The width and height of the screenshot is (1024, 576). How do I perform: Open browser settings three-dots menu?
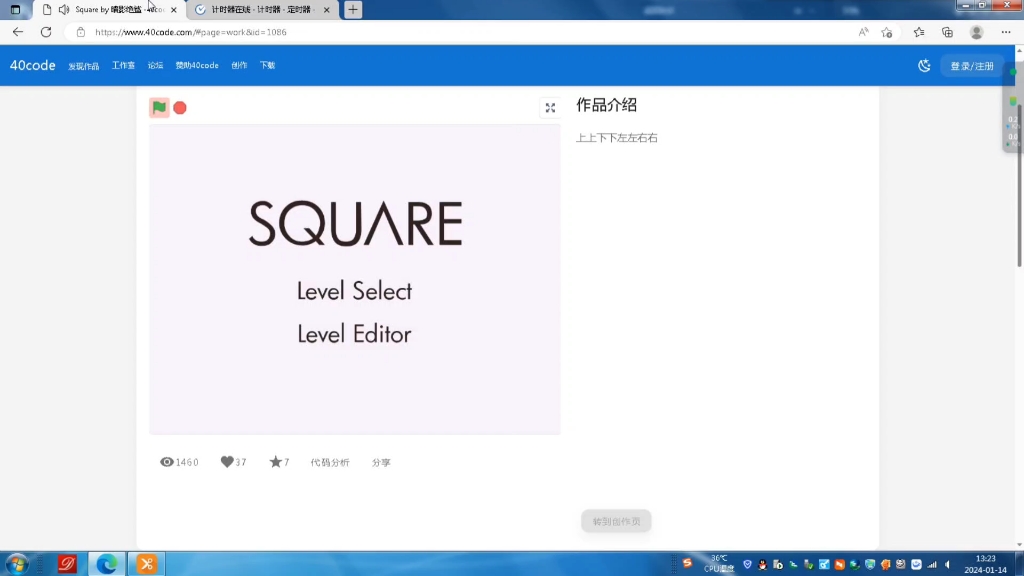coord(1006,32)
